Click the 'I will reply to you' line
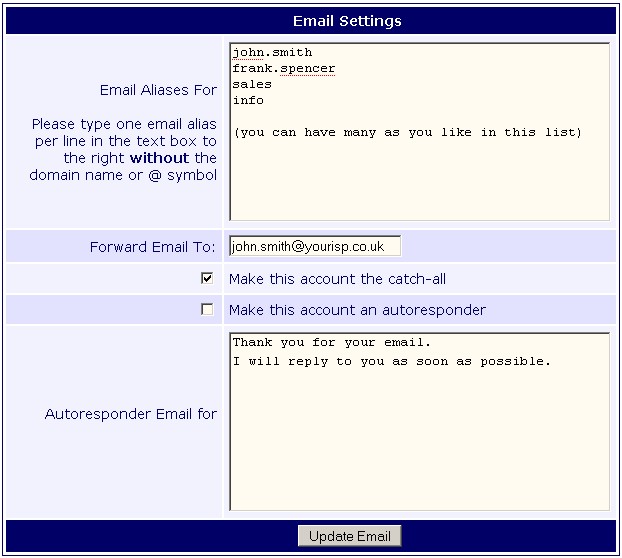 [391, 361]
